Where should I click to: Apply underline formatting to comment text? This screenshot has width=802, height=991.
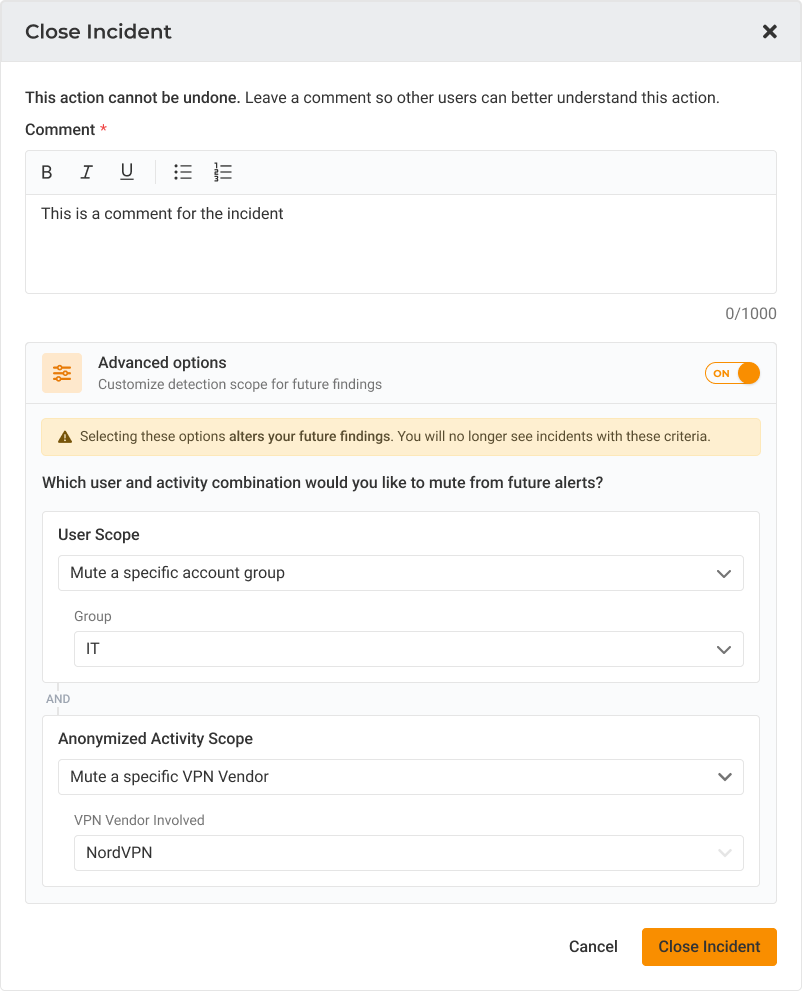coord(126,172)
